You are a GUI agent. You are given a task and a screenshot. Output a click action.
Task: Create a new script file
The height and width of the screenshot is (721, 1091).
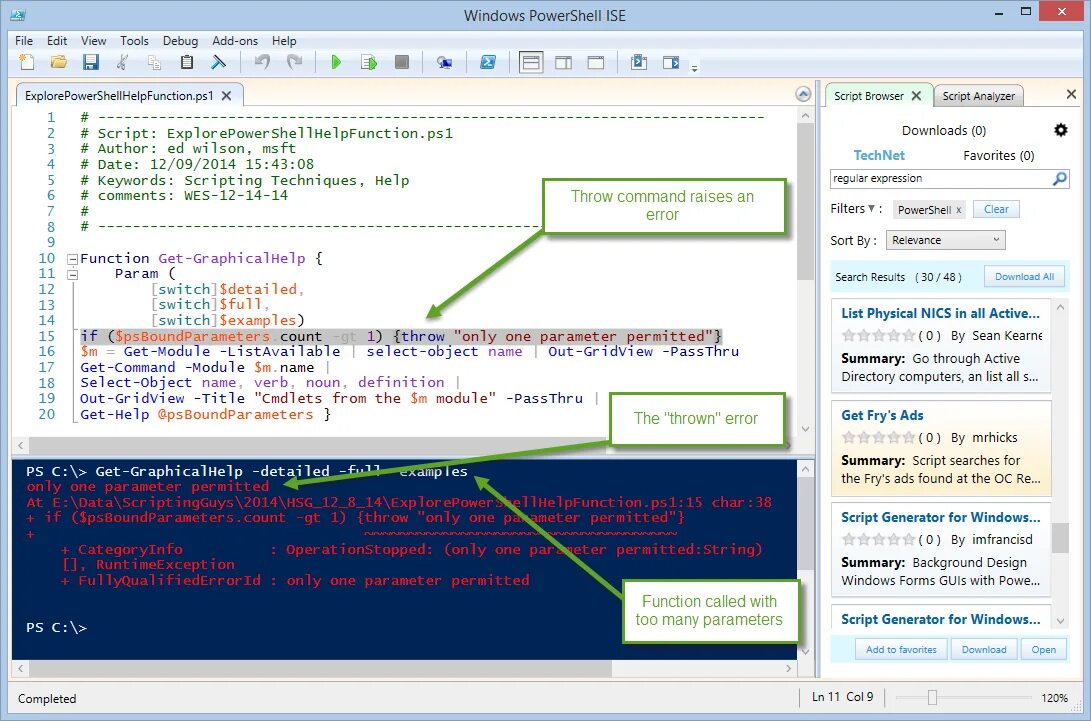[26, 63]
